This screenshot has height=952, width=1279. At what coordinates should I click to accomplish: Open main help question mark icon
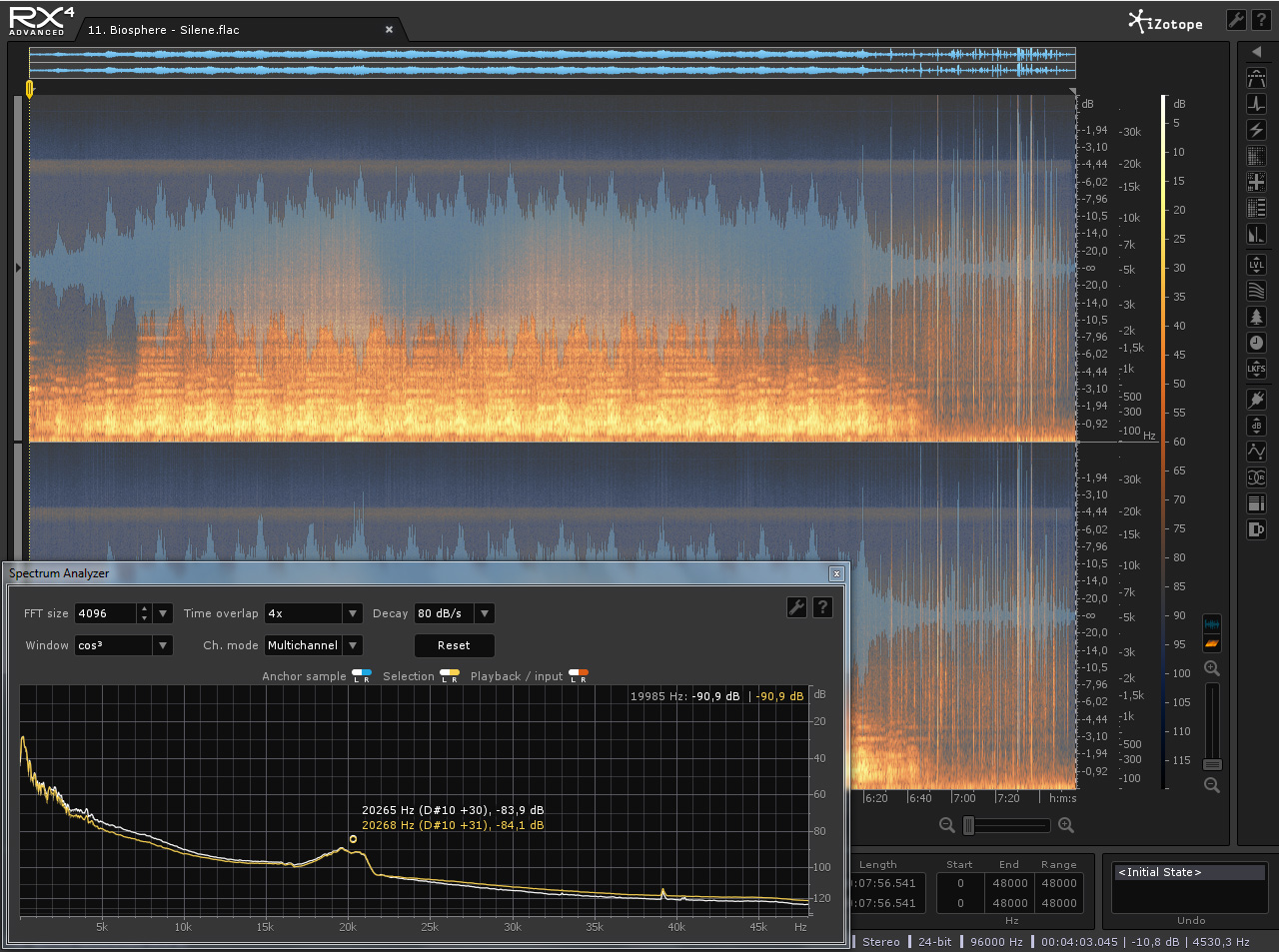tap(1261, 21)
